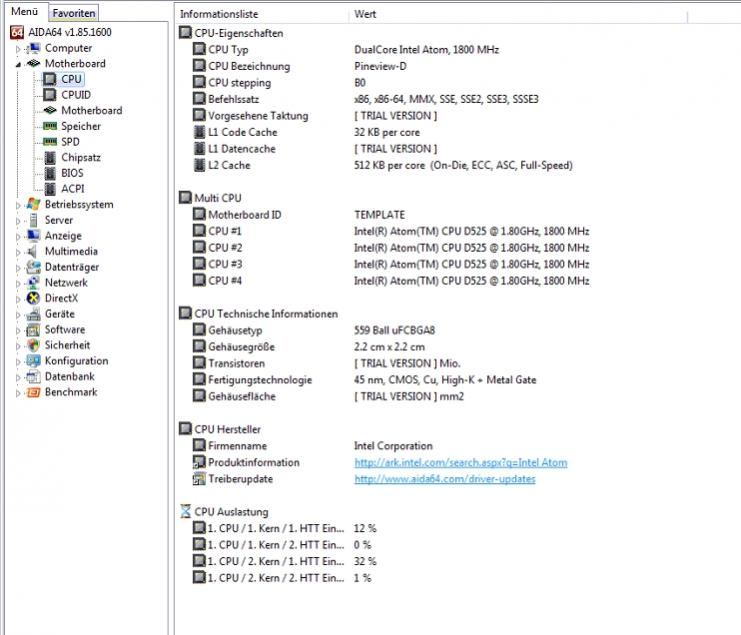The width and height of the screenshot is (741, 635).
Task: Switch to the Menü tab
Action: click(x=24, y=11)
